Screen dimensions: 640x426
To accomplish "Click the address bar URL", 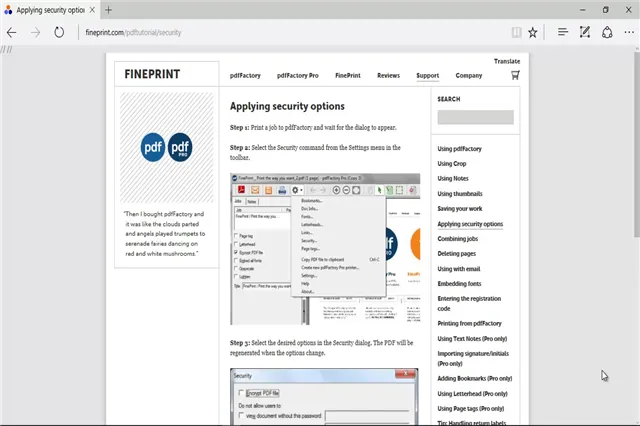I will point(133,33).
